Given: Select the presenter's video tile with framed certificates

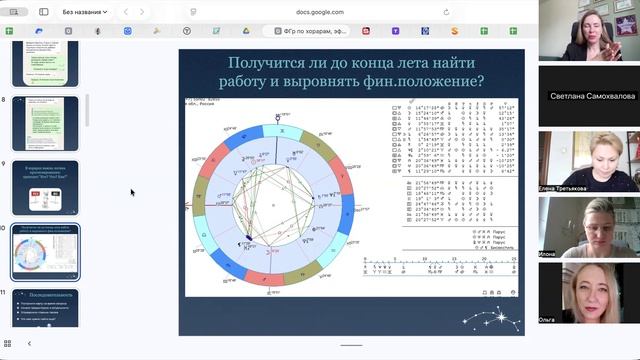Looking at the screenshot, I should [x=589, y=31].
